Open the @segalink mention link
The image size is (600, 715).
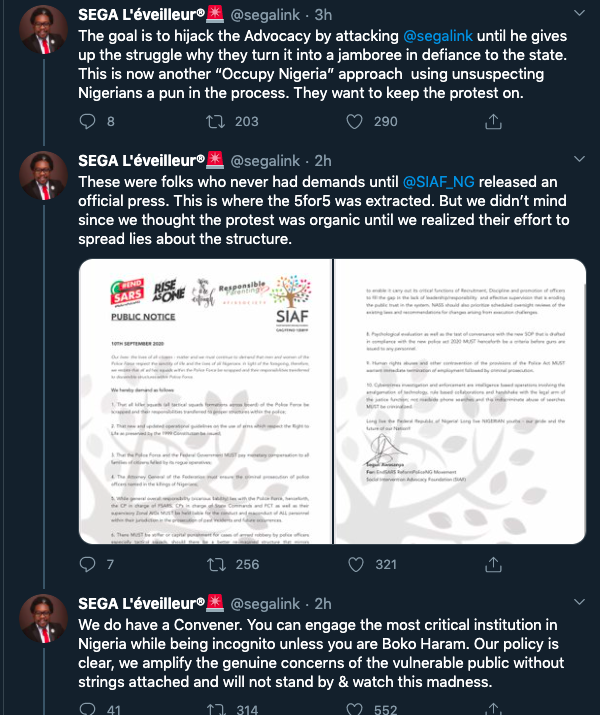click(x=438, y=36)
